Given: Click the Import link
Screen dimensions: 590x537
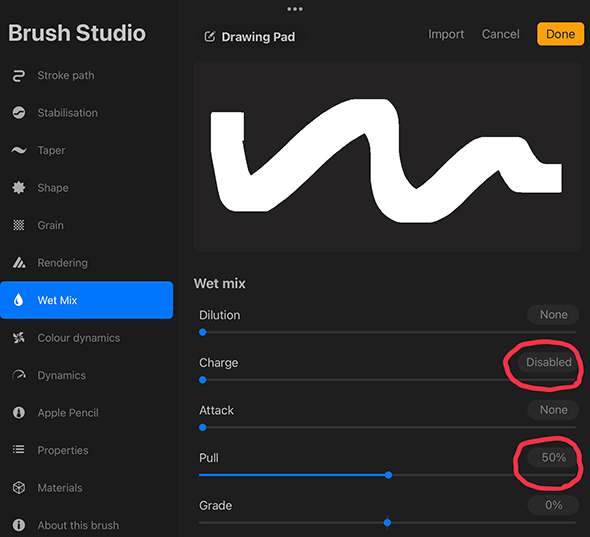Looking at the screenshot, I should click(x=446, y=34).
